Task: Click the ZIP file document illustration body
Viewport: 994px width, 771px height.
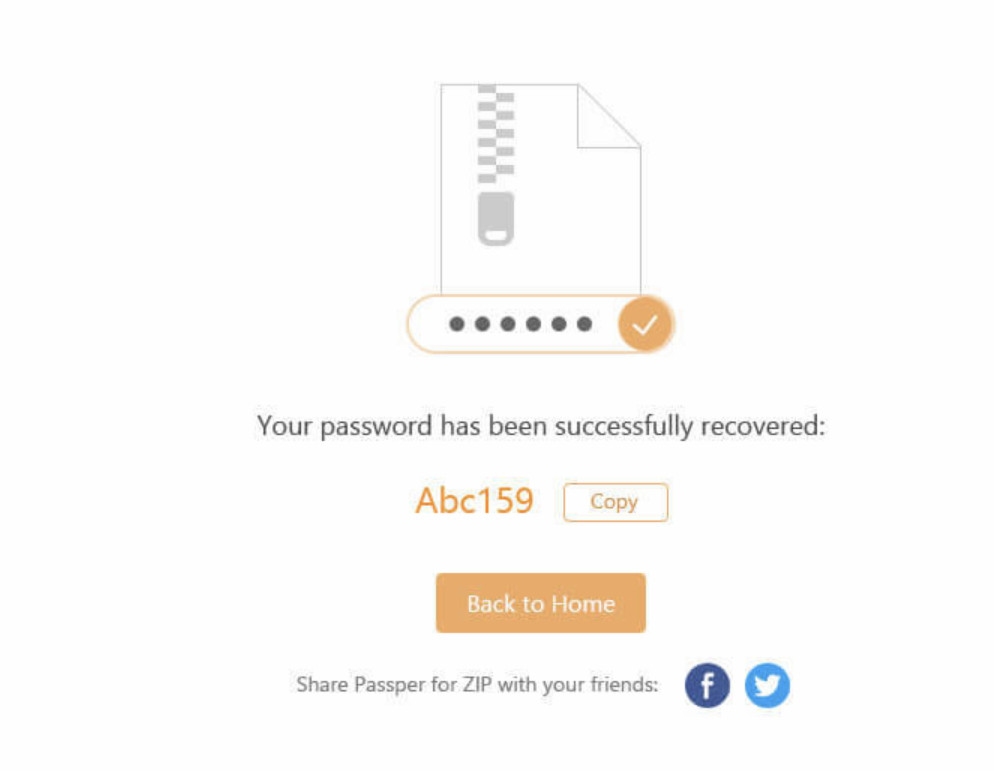Action: pos(541,189)
